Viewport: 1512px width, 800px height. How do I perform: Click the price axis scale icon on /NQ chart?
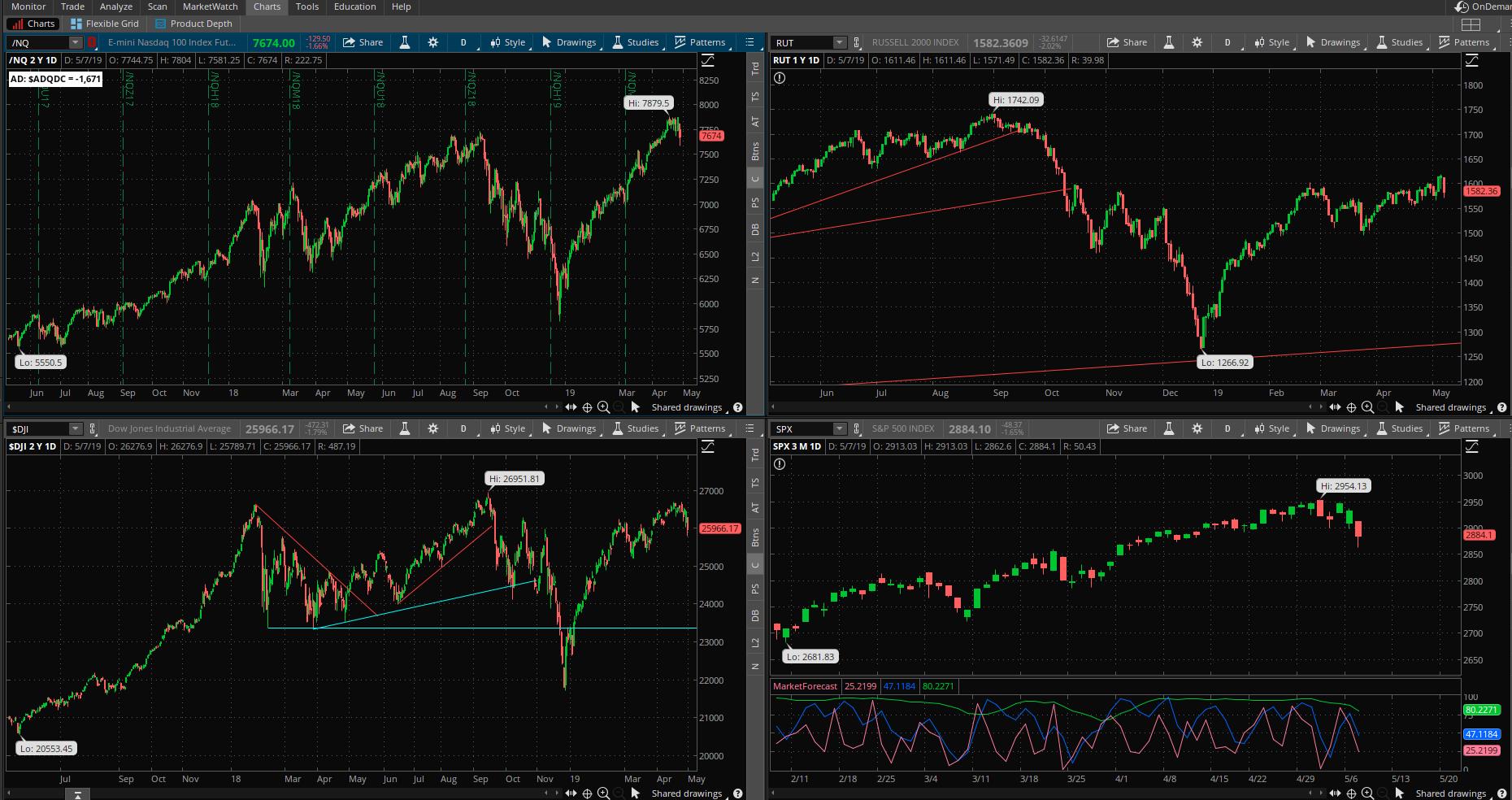[707, 61]
